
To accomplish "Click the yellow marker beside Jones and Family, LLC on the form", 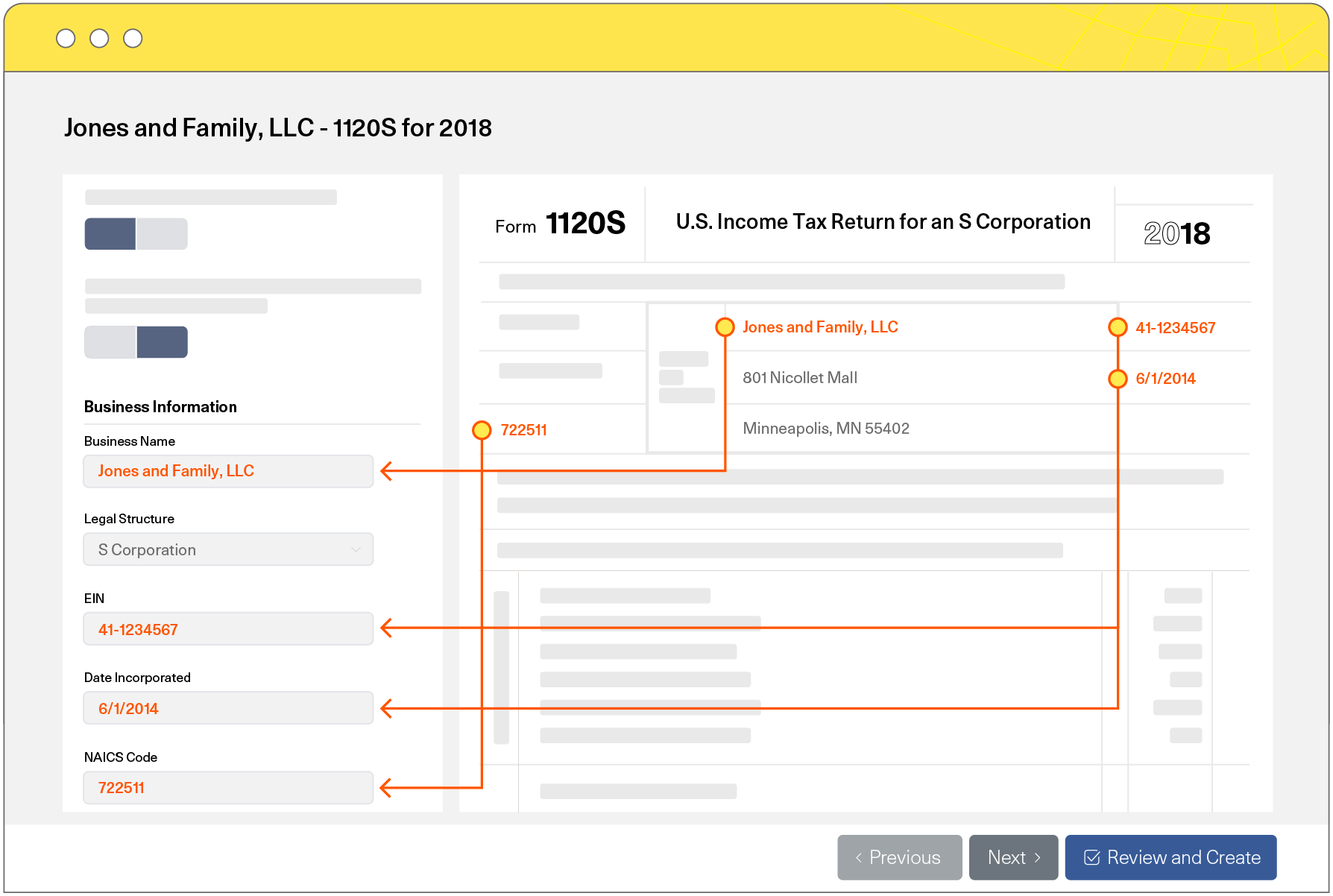I will tap(725, 327).
